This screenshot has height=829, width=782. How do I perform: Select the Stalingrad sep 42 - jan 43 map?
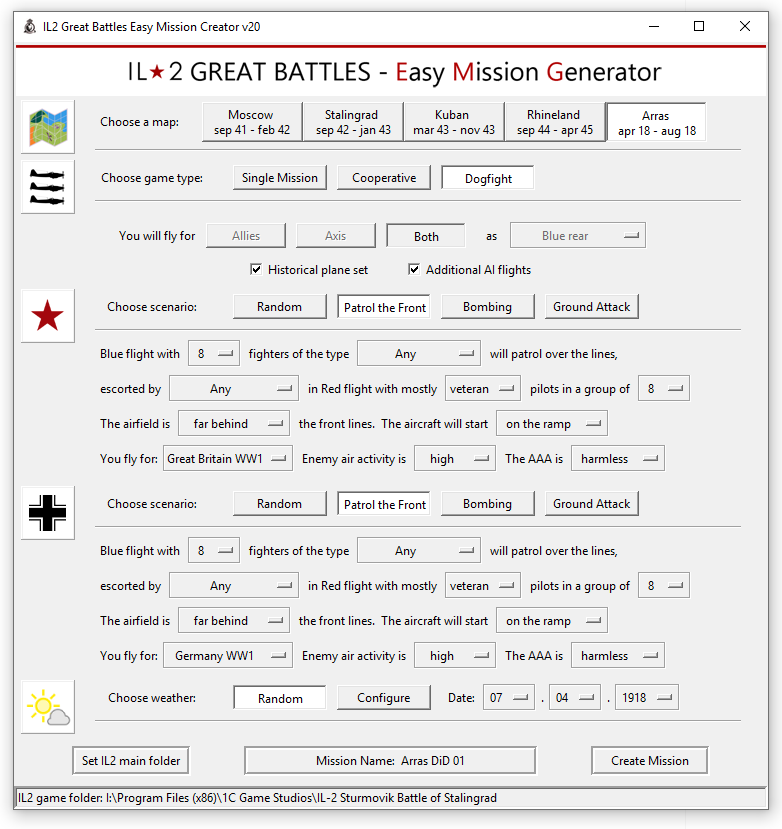click(x=353, y=122)
